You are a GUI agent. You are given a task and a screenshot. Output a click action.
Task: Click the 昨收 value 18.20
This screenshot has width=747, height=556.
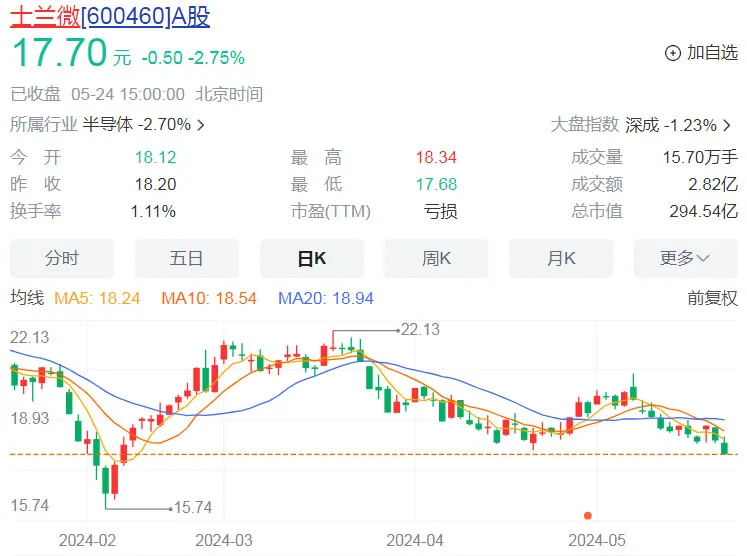point(156,184)
